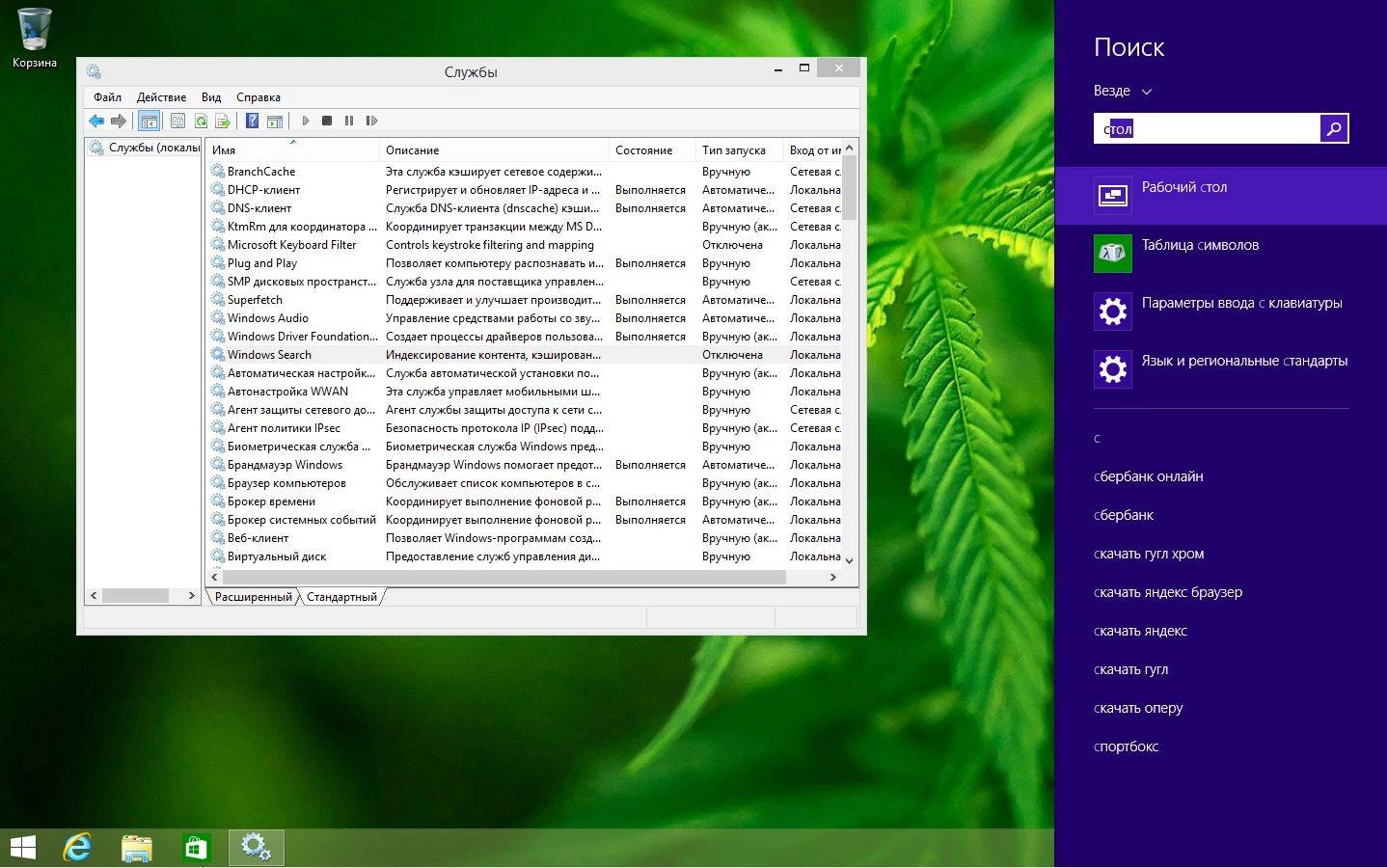The height and width of the screenshot is (868, 1387).
Task: Click the Restart Service icon
Action: coord(372,121)
